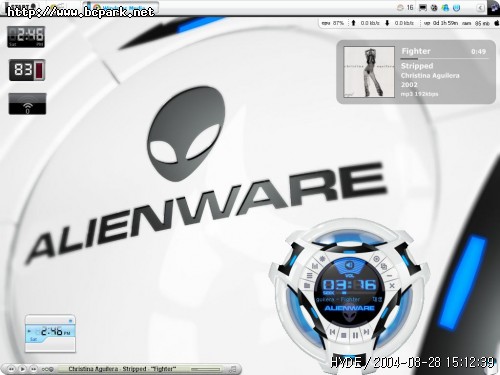Click the 03:36 time display

pyautogui.click(x=349, y=284)
